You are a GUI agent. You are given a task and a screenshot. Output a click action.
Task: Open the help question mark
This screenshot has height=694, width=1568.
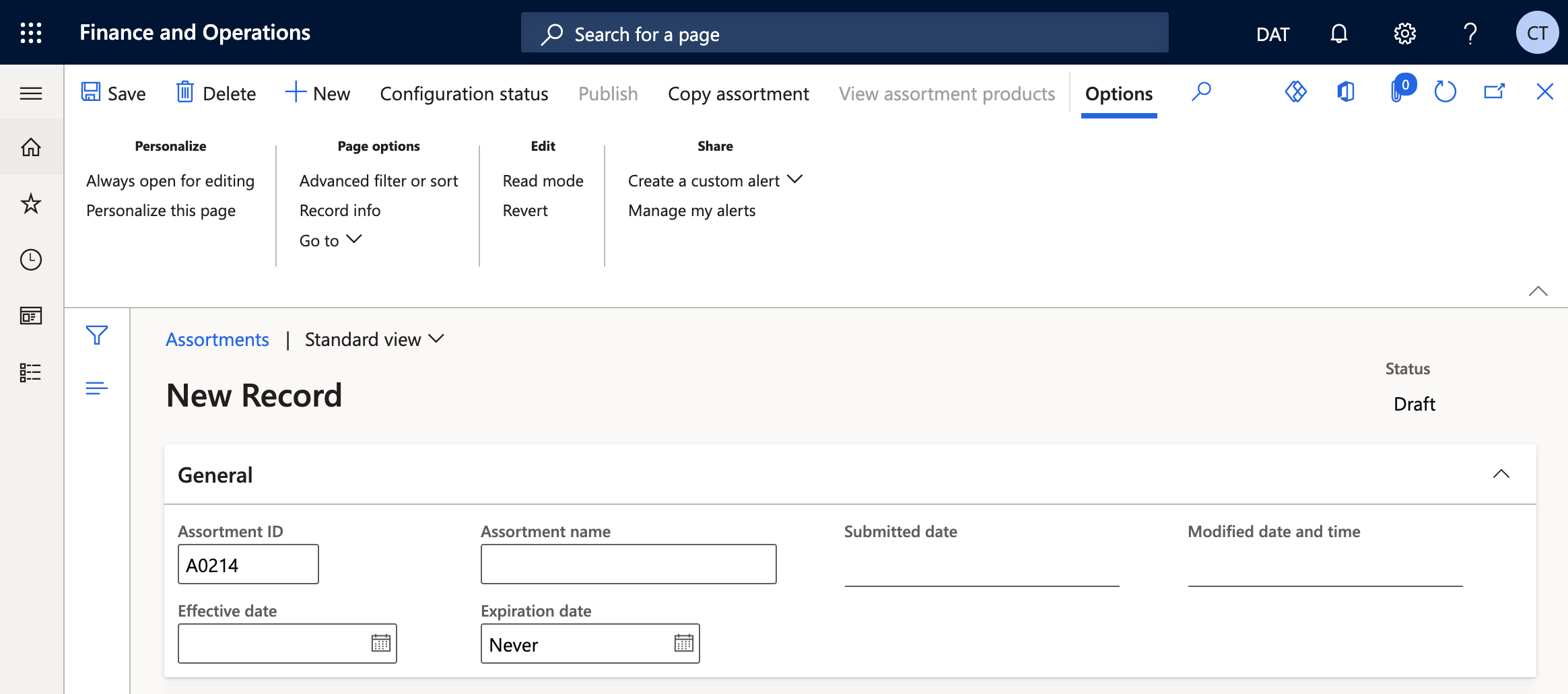click(1470, 33)
